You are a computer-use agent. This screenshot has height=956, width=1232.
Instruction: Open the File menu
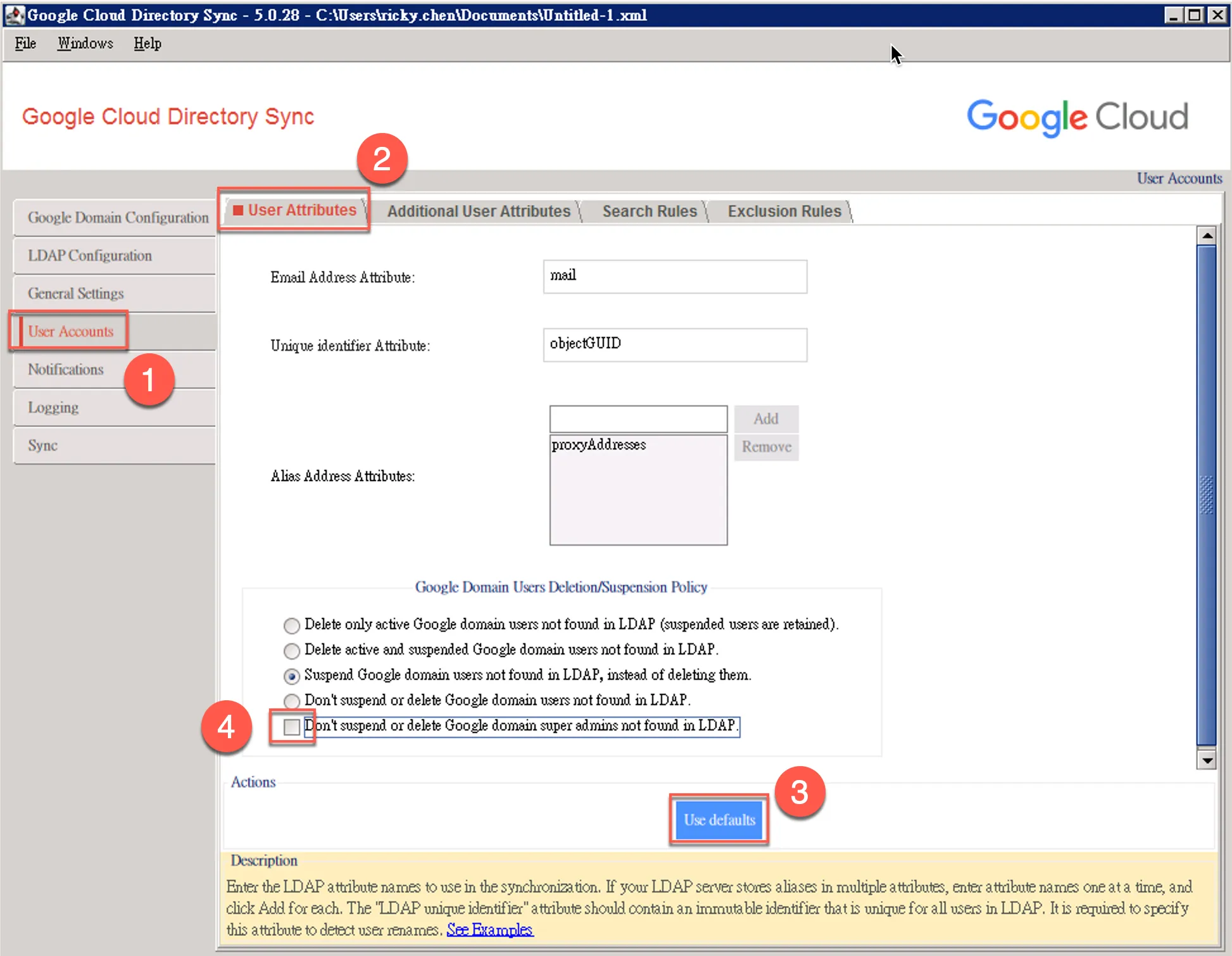(x=25, y=44)
